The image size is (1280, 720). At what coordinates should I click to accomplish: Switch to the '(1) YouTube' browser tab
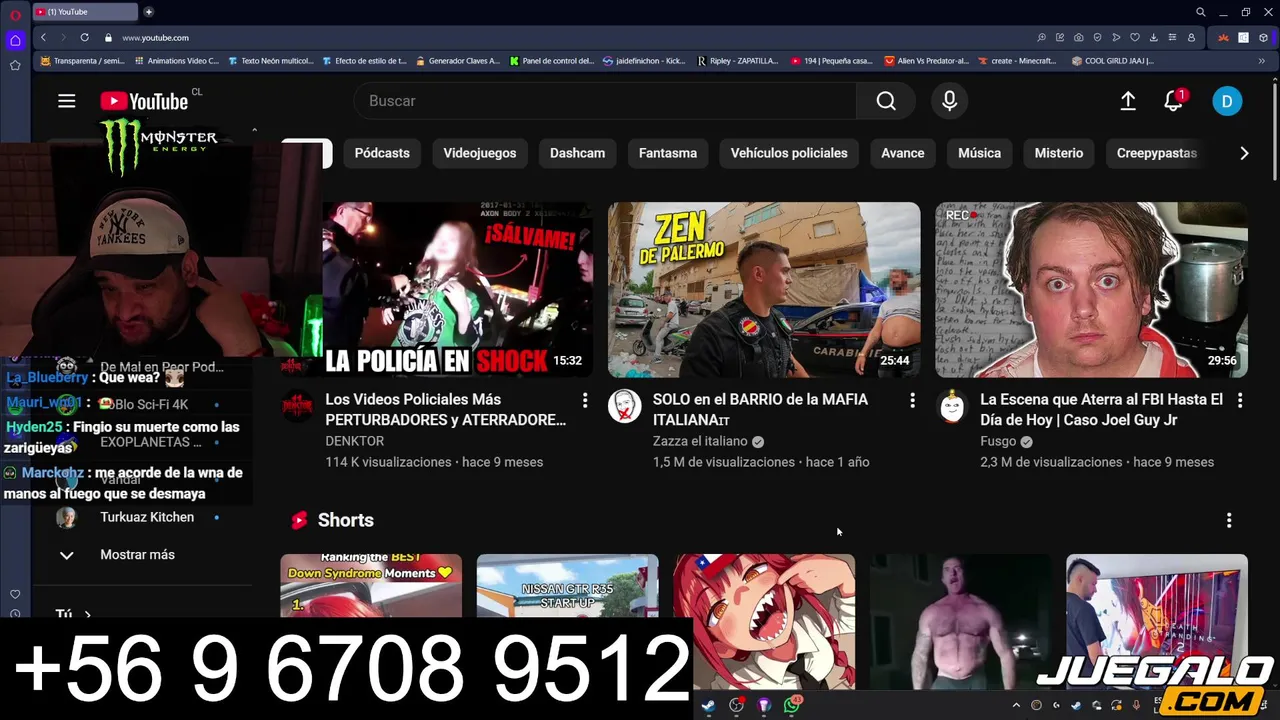[x=84, y=12]
